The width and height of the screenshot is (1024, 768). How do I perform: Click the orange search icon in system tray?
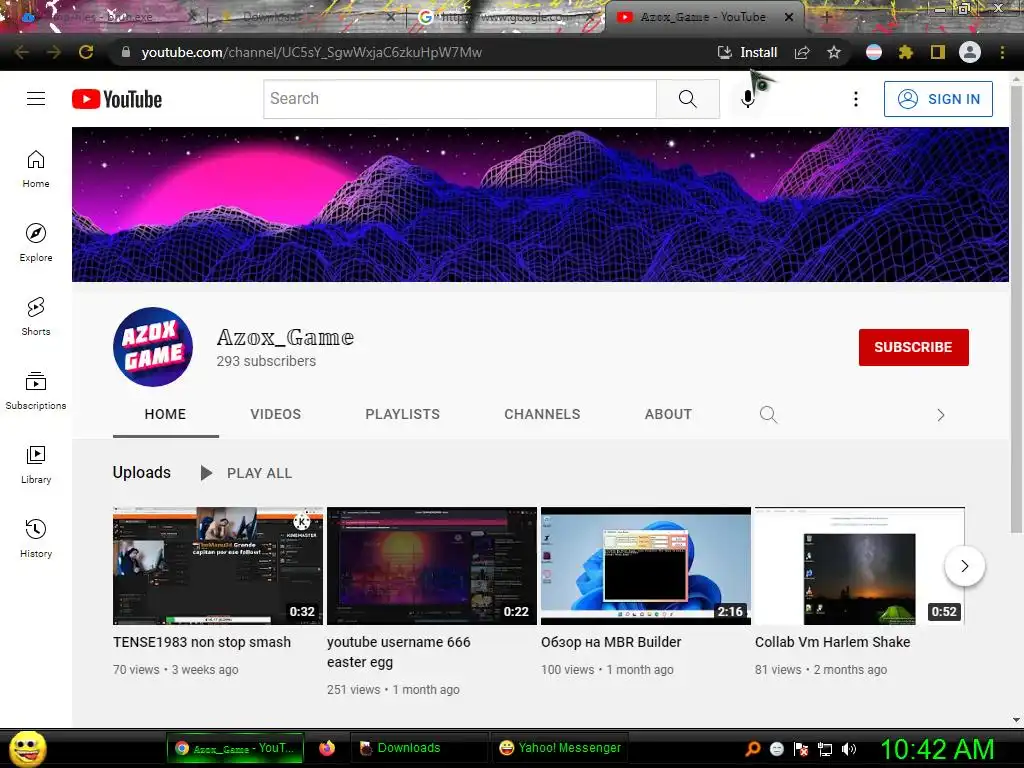point(753,749)
